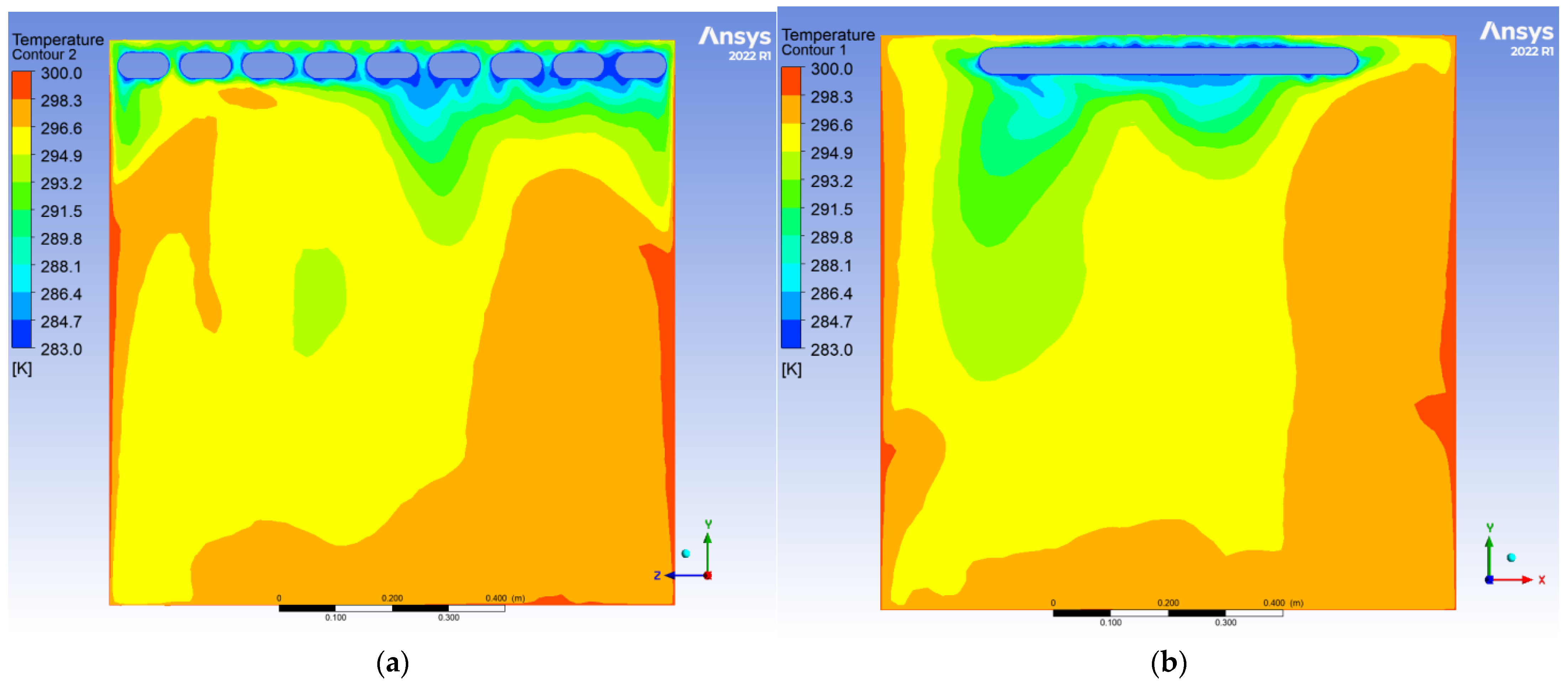Click the 'Temperature Contour 2' title
Screen dimensions: 1568x687
coord(57,47)
